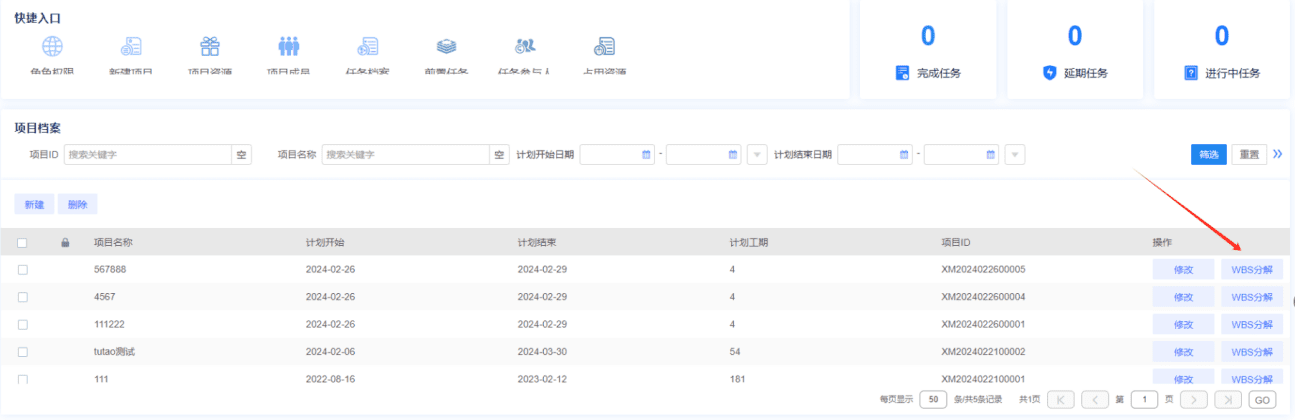Image resolution: width=1295 pixels, height=420 pixels.
Task: Expand more filters with double-chevron icon
Action: [x=1277, y=154]
